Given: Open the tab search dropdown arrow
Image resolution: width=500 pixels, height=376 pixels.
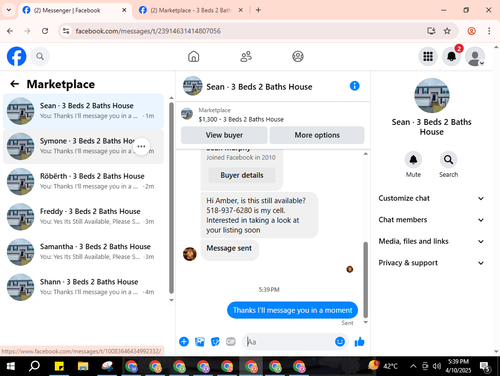Looking at the screenshot, I should [x=9, y=10].
